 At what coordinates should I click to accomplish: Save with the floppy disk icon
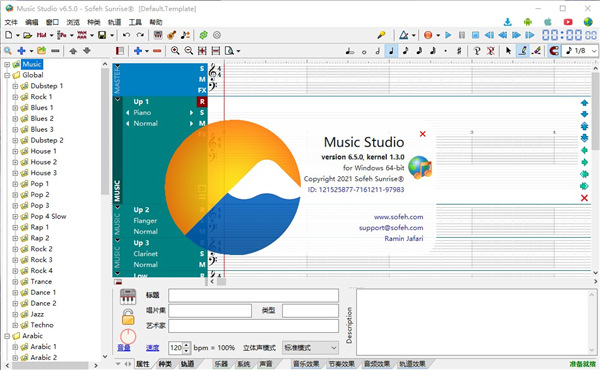coord(102,35)
